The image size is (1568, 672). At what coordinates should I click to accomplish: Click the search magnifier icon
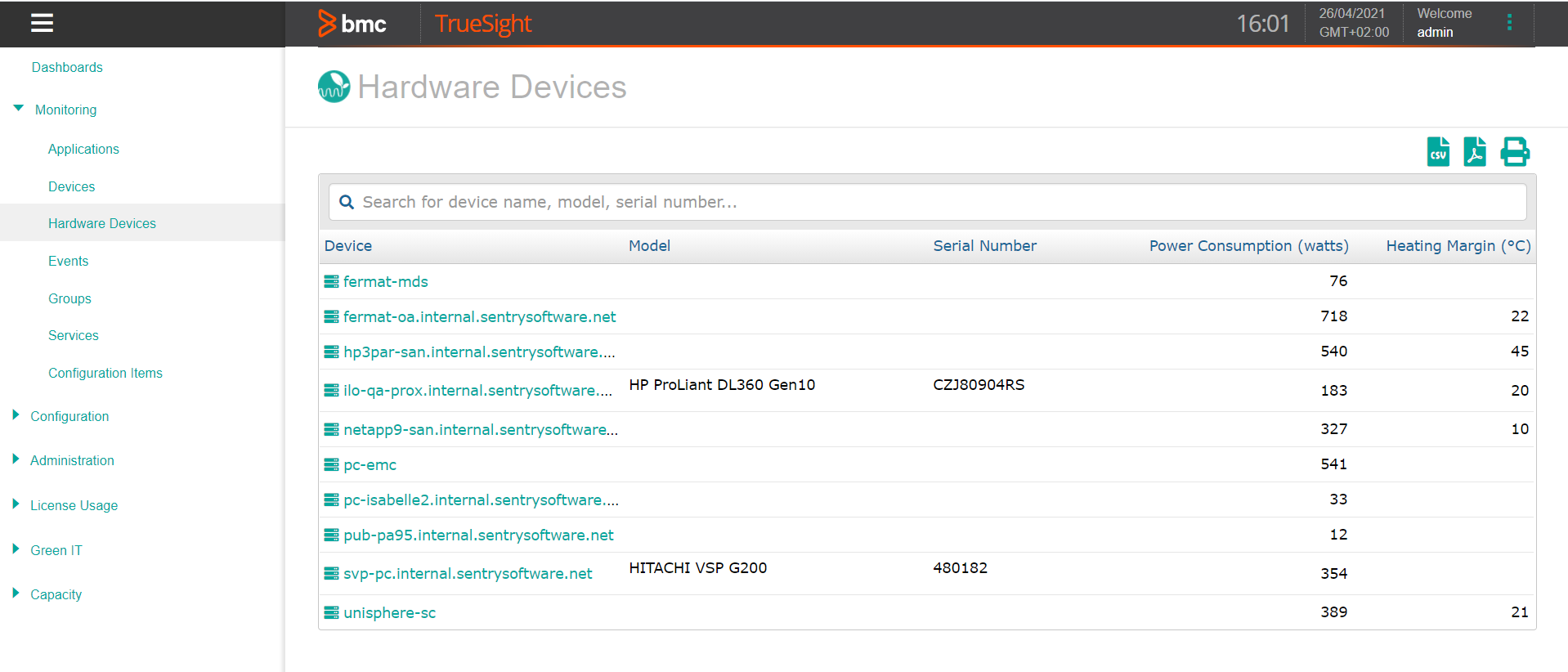(x=347, y=202)
